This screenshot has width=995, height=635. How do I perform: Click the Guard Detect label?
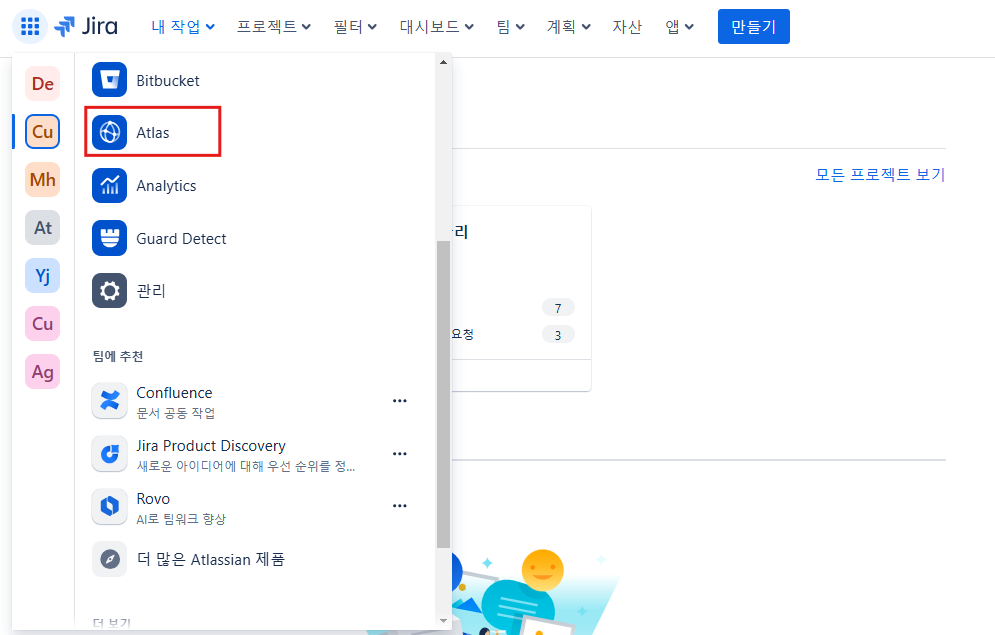coord(181,239)
